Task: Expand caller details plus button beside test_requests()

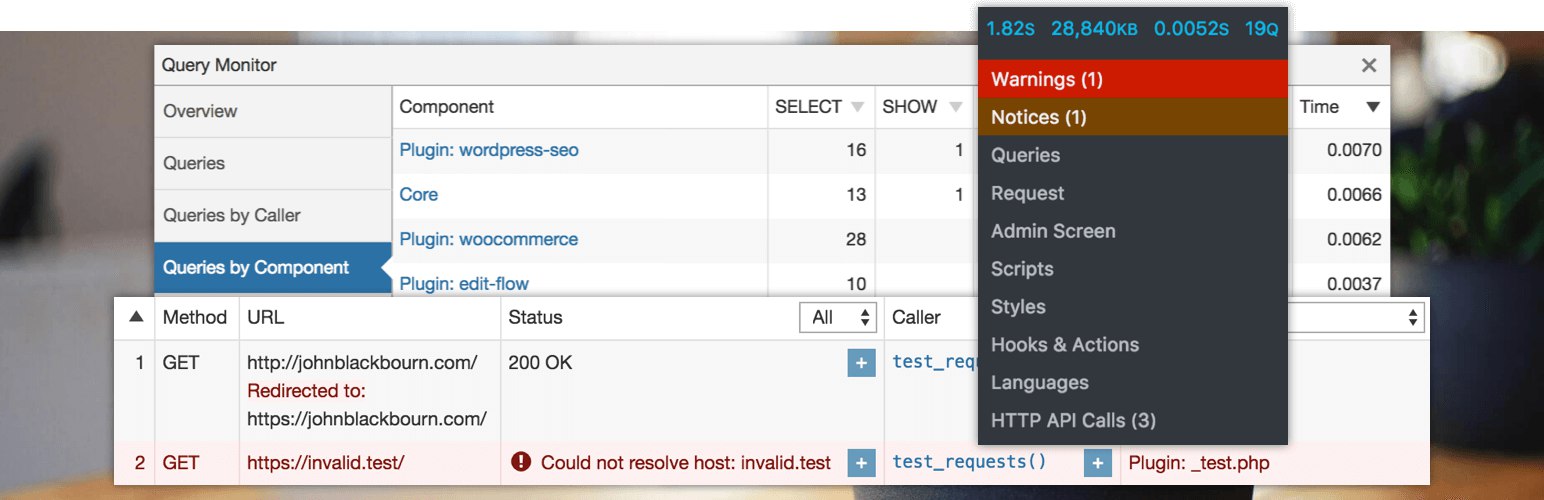Action: click(x=1097, y=463)
